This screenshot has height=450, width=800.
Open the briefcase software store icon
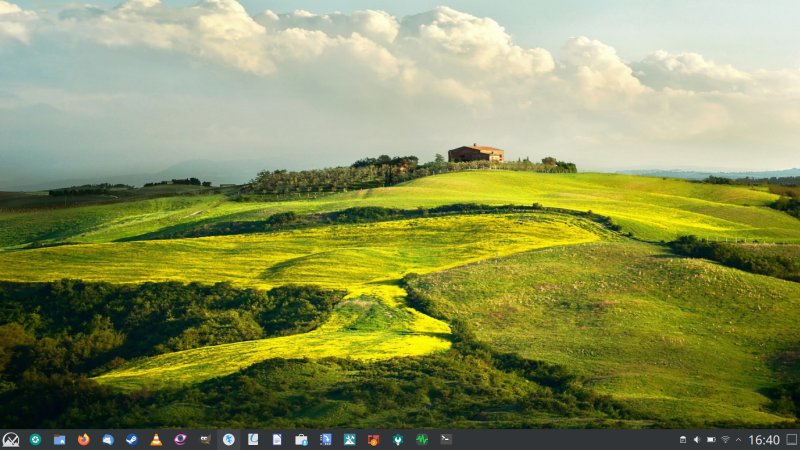pyautogui.click(x=302, y=439)
